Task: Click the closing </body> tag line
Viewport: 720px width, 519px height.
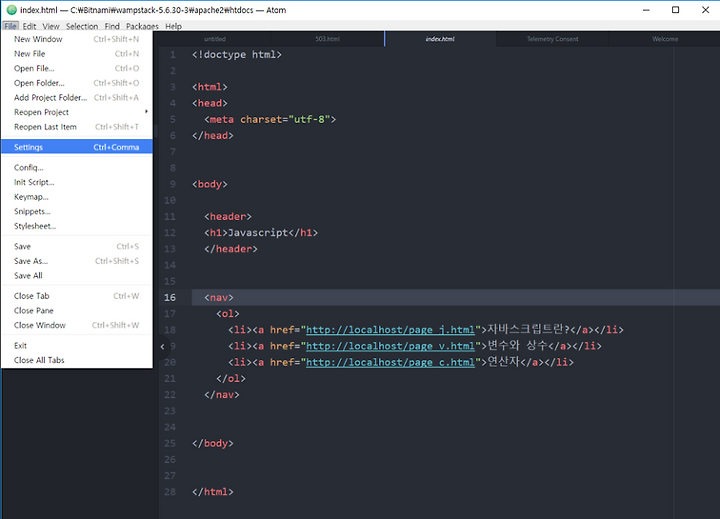Action: click(x=213, y=443)
